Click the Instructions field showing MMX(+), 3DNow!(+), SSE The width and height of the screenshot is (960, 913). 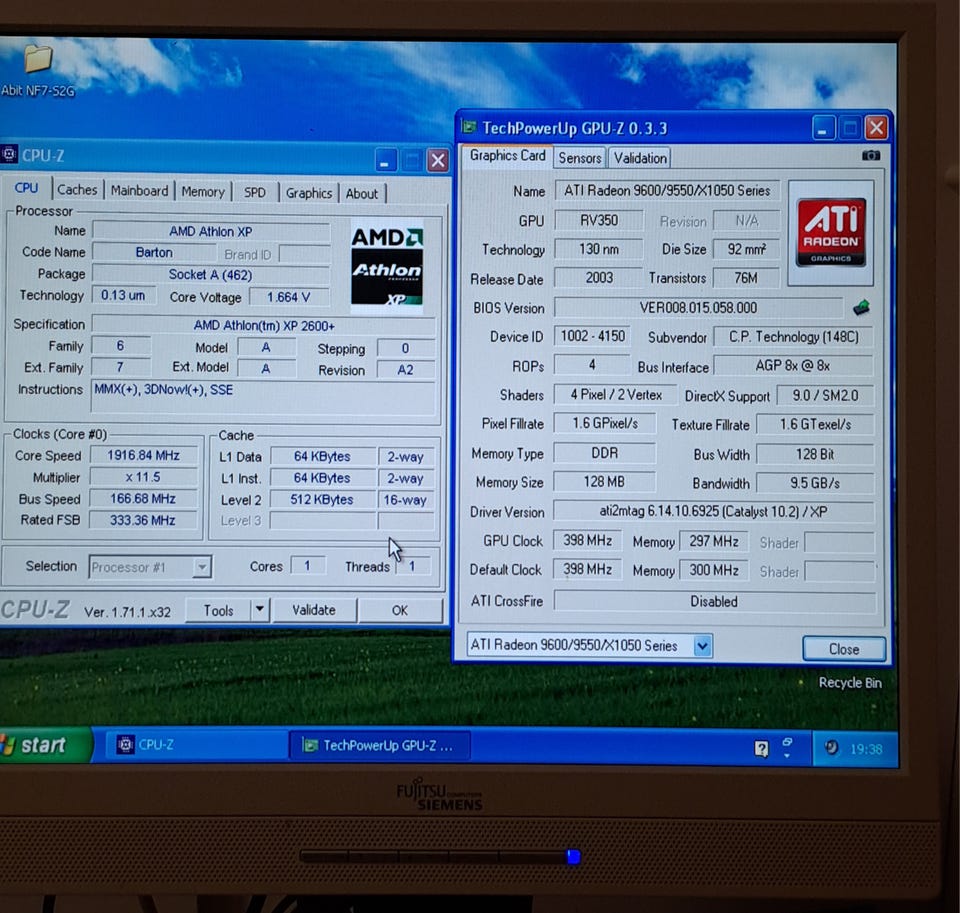(264, 397)
